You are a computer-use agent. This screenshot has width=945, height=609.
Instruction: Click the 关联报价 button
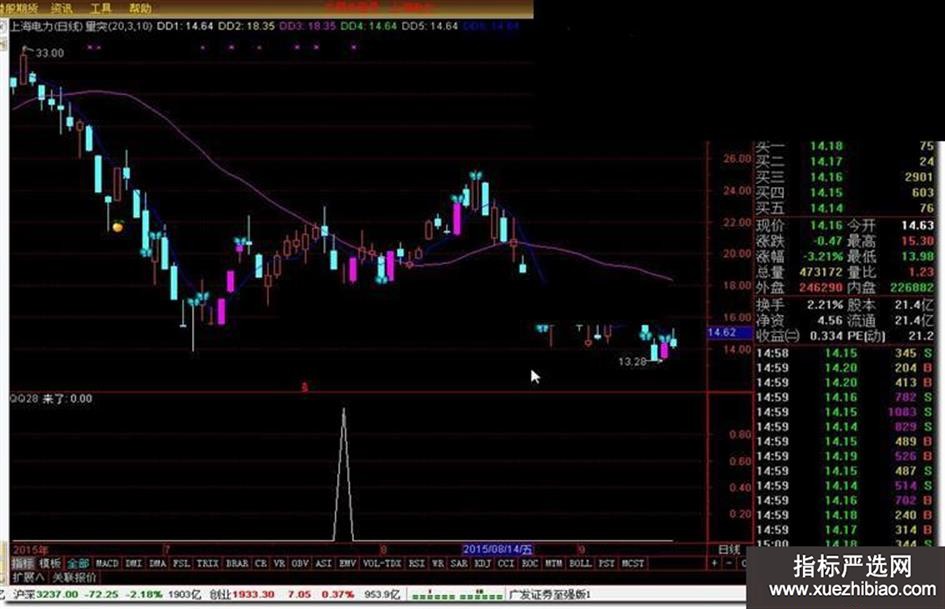[x=74, y=578]
